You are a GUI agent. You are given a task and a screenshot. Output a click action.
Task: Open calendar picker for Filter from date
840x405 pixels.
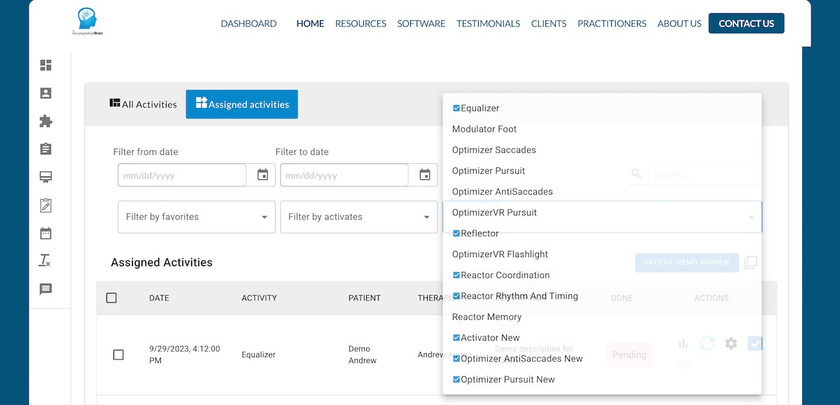point(262,175)
